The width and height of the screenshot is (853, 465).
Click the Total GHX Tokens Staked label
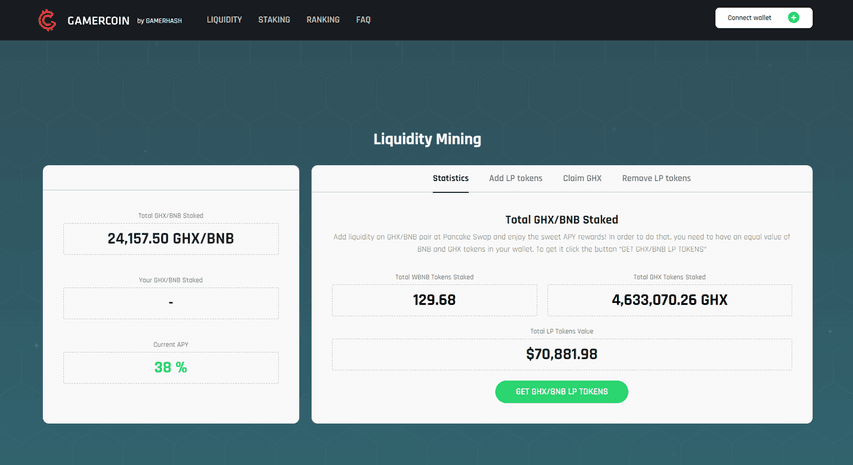670,277
